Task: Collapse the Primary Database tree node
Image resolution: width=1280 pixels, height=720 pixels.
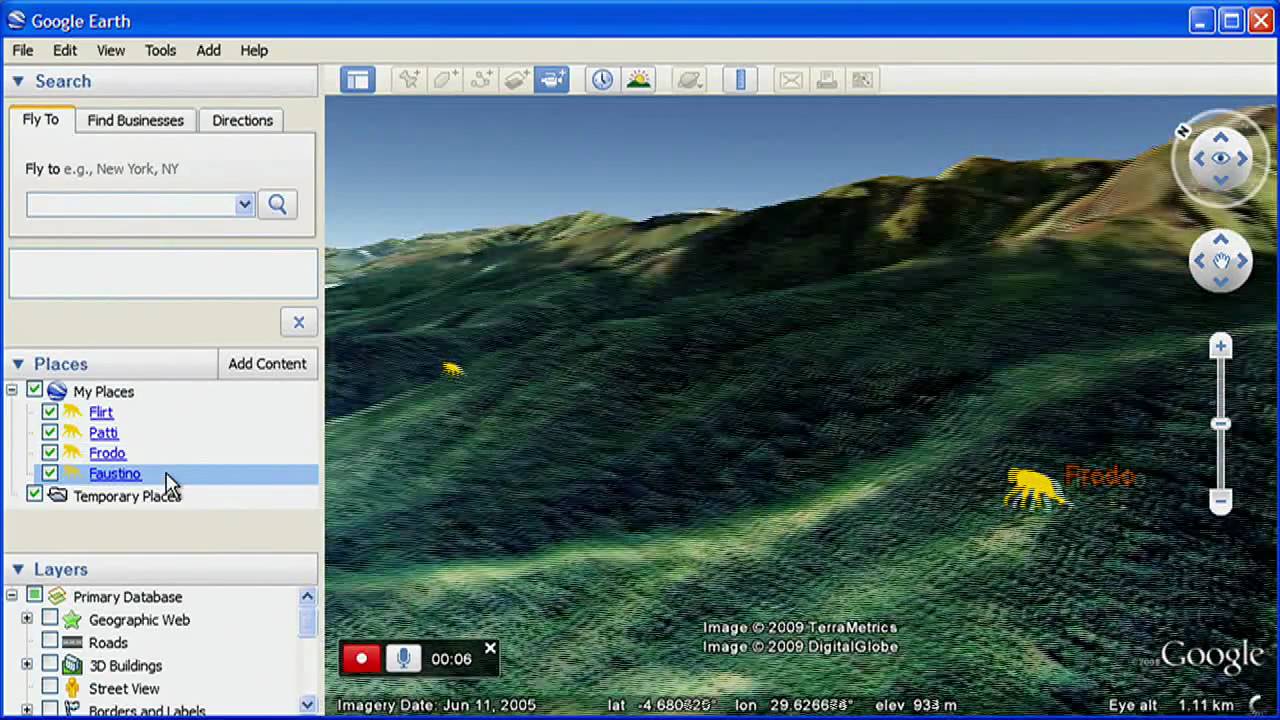Action: point(12,597)
